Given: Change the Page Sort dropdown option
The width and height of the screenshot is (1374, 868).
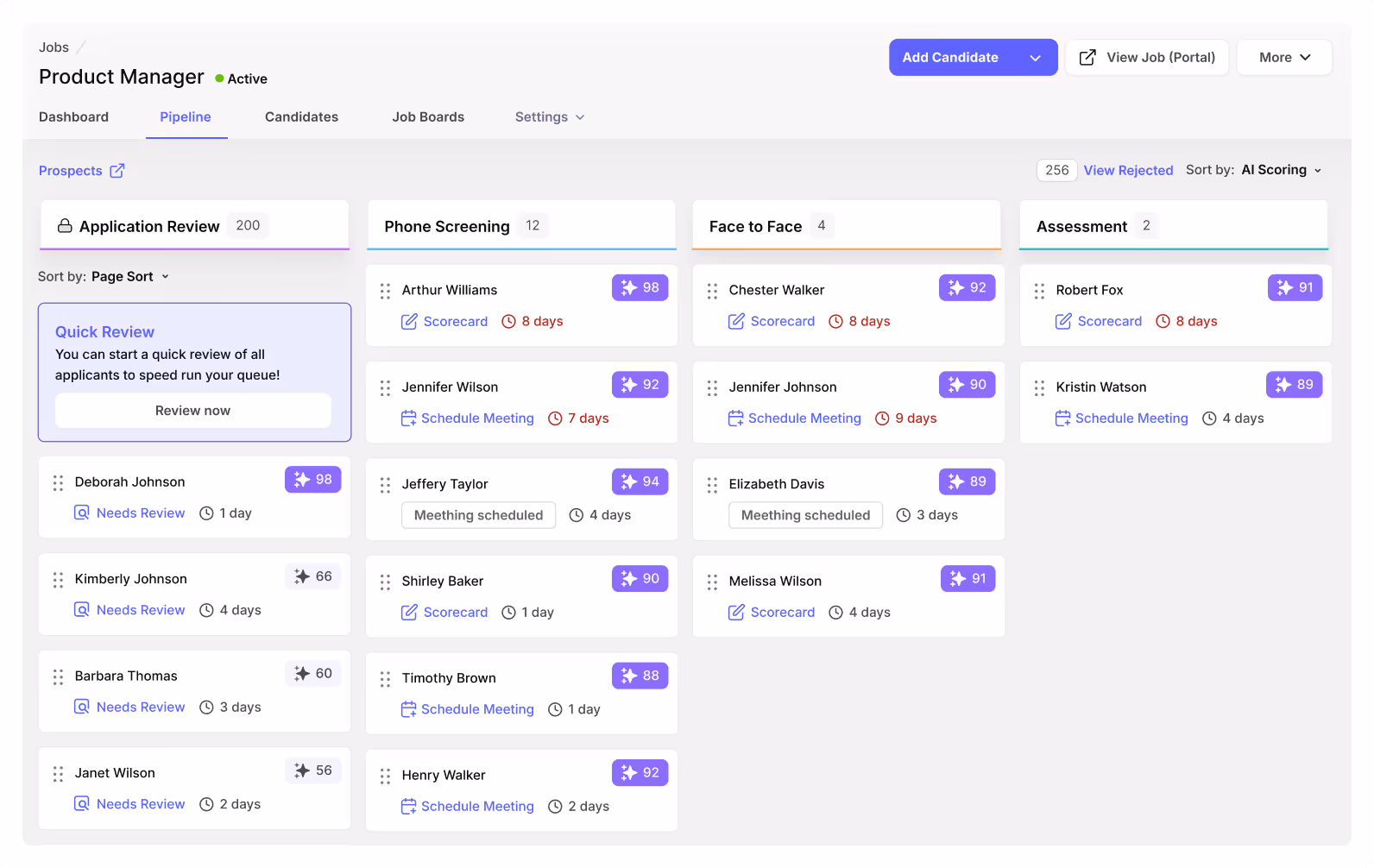Looking at the screenshot, I should (129, 277).
